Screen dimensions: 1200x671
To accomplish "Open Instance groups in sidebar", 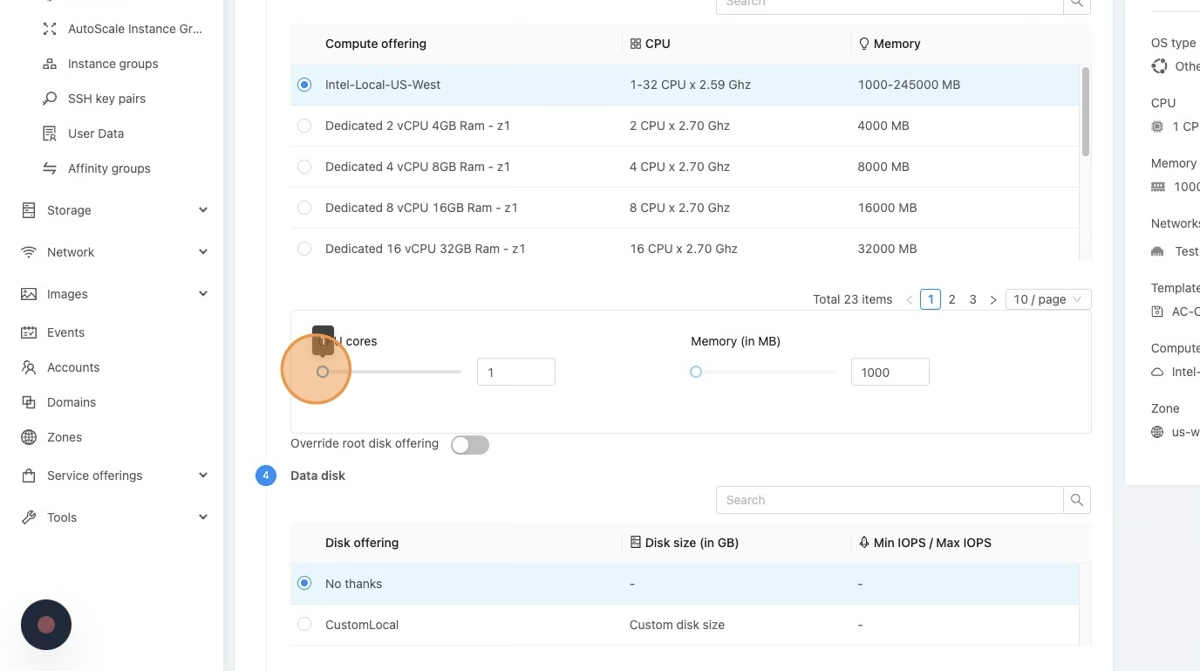I will click(x=112, y=64).
